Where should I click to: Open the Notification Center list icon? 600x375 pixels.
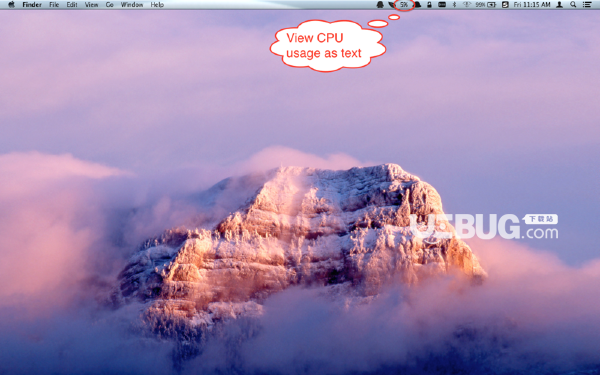coord(587,5)
